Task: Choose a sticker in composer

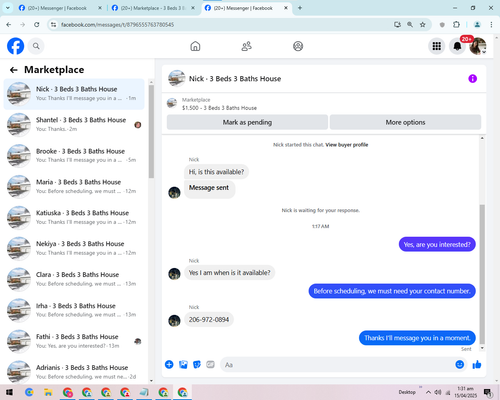Action: pyautogui.click(x=197, y=364)
